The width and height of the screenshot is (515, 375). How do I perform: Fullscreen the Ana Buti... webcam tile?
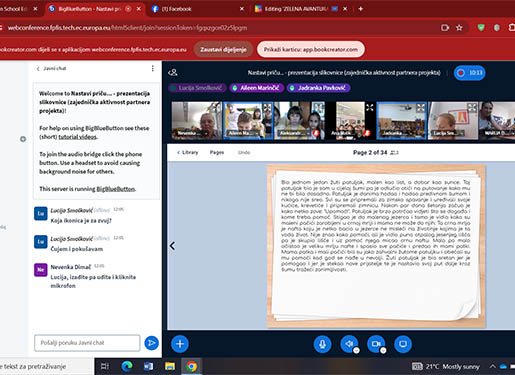(370, 107)
